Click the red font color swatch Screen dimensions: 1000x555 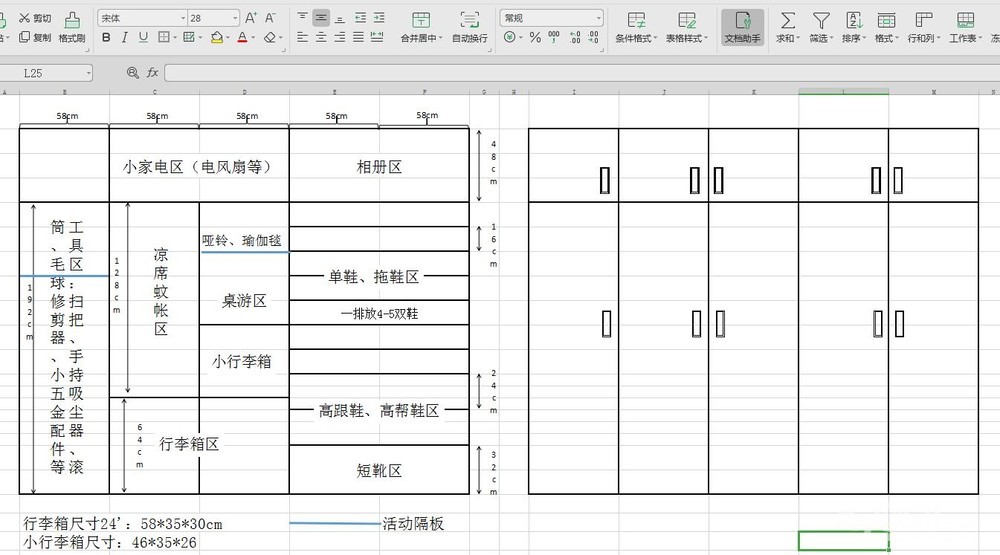242,37
